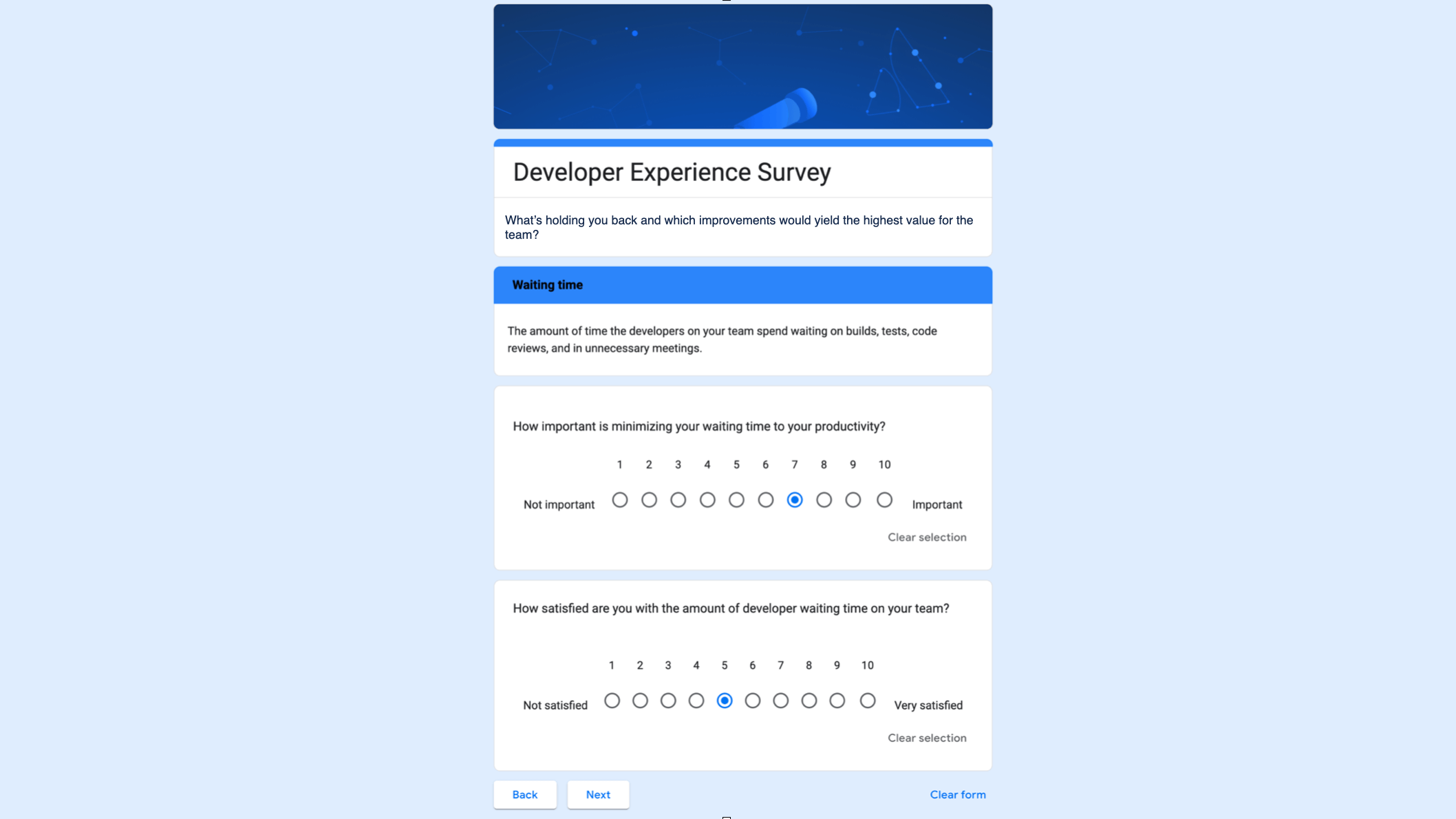Select radio button 7 for importance
This screenshot has height=819, width=1456.
pyautogui.click(x=795, y=499)
